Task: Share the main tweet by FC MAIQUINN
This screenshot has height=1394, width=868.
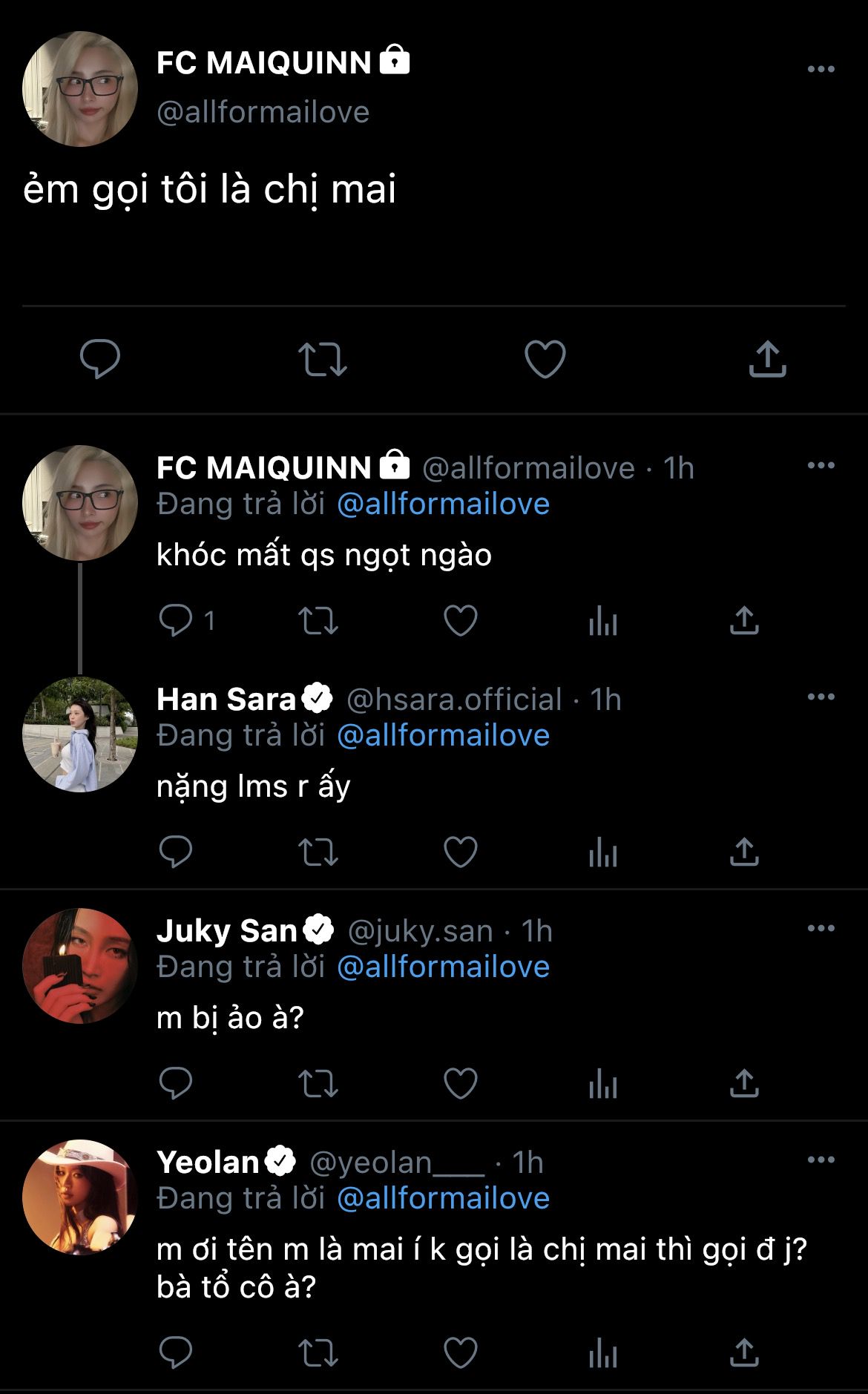Action: 767,359
